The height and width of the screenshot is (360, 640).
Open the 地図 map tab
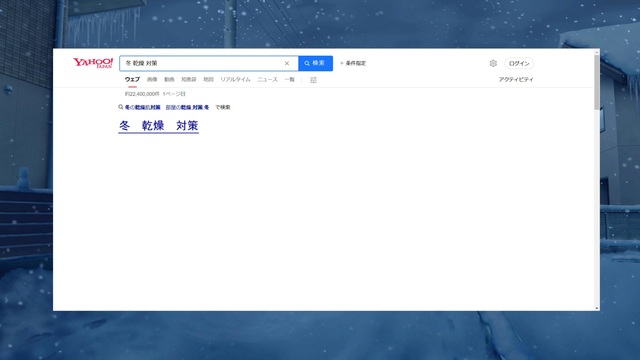pos(209,80)
